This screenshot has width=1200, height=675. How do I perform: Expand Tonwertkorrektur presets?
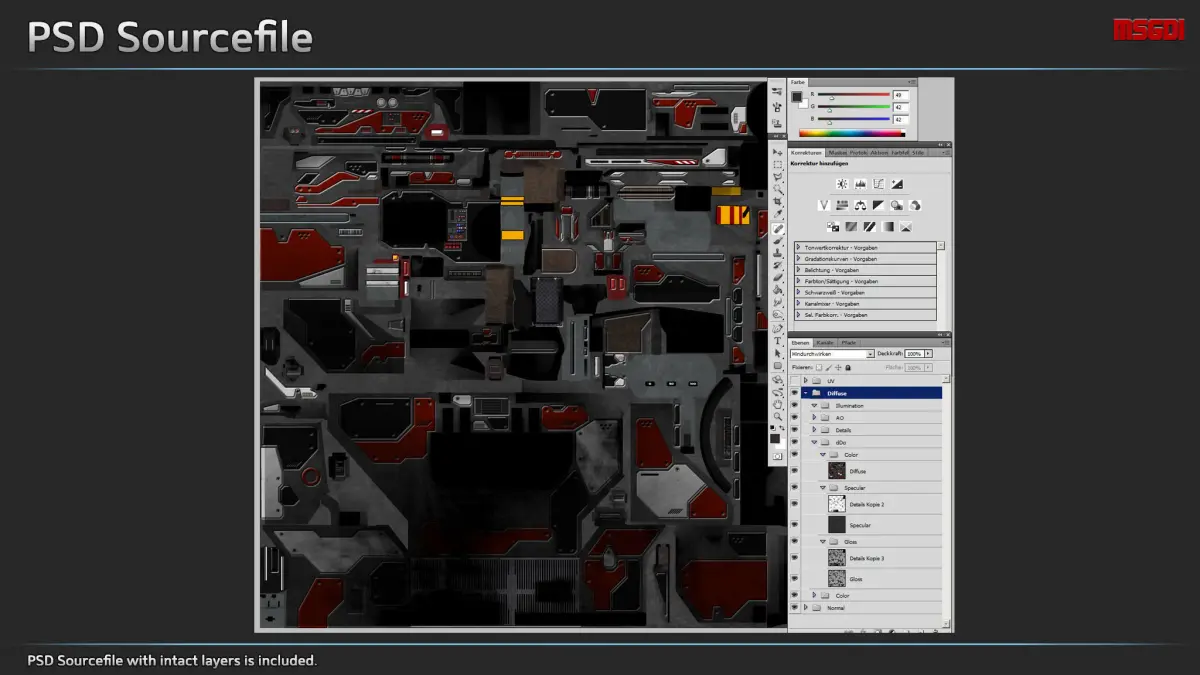[798, 247]
